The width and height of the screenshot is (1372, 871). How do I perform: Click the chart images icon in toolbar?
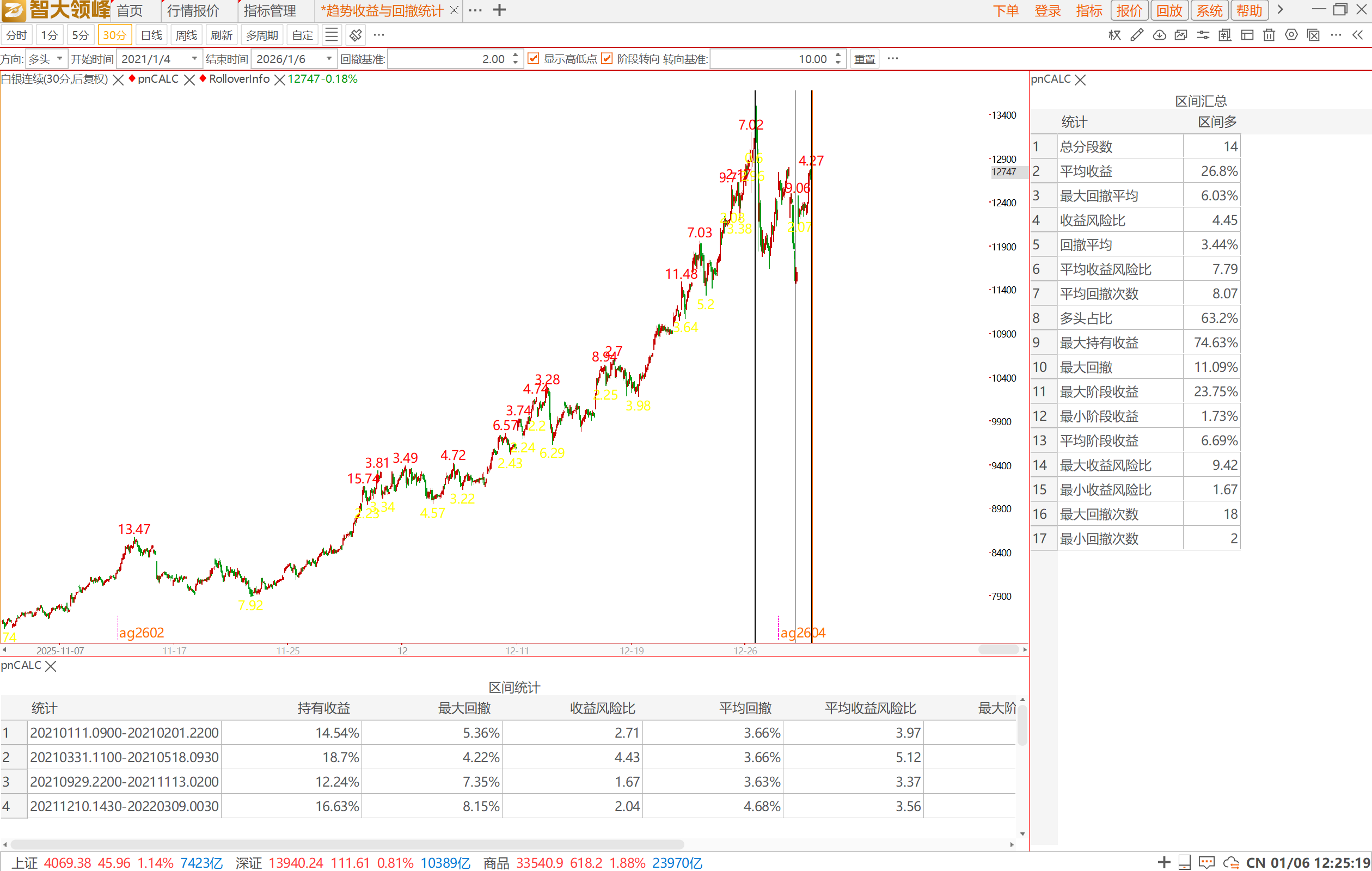tap(1180, 35)
